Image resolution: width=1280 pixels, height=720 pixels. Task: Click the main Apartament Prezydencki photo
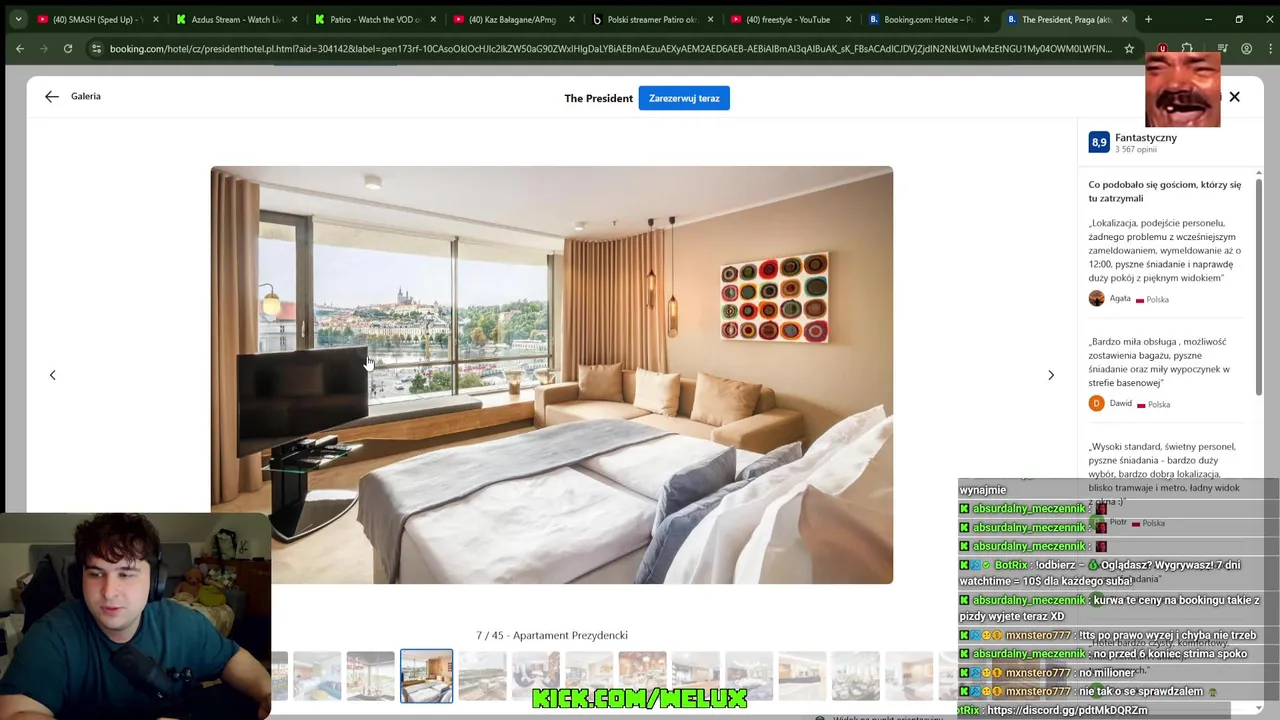pos(551,375)
